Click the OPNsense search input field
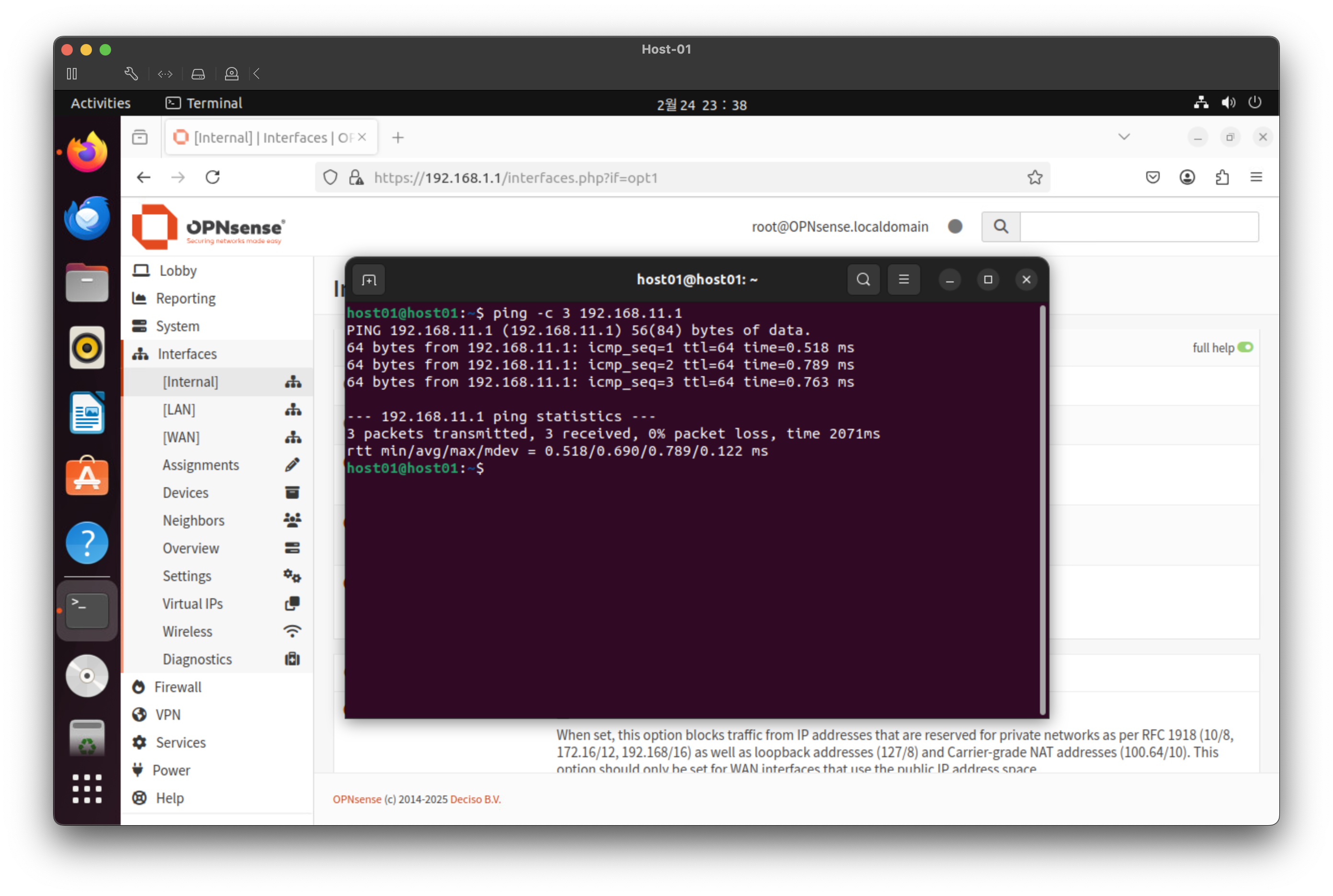 [x=1139, y=227]
